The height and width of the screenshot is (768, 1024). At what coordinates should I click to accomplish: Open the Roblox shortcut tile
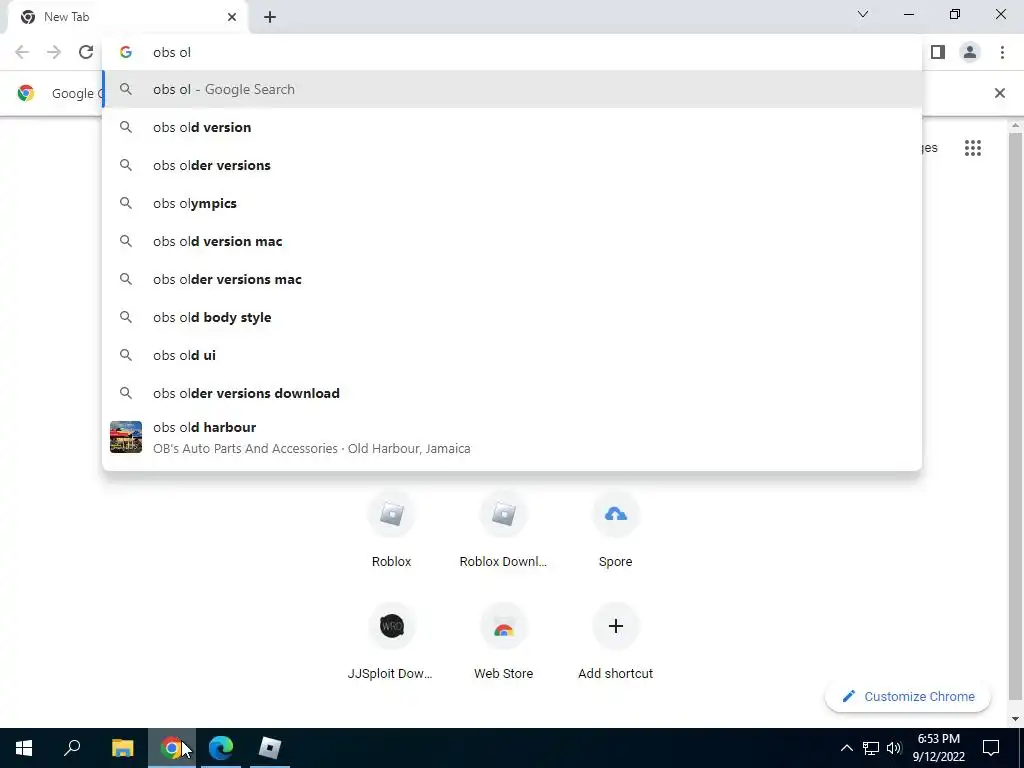(x=391, y=530)
